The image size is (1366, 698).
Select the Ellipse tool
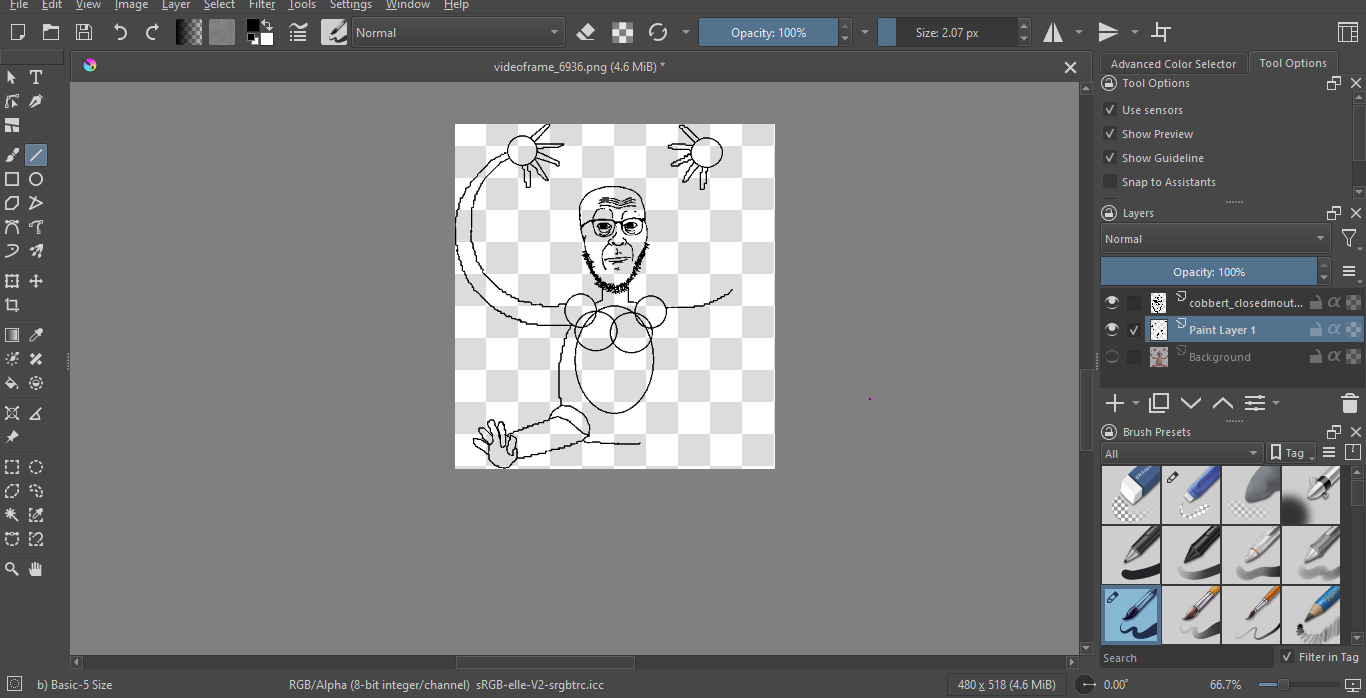click(x=36, y=179)
